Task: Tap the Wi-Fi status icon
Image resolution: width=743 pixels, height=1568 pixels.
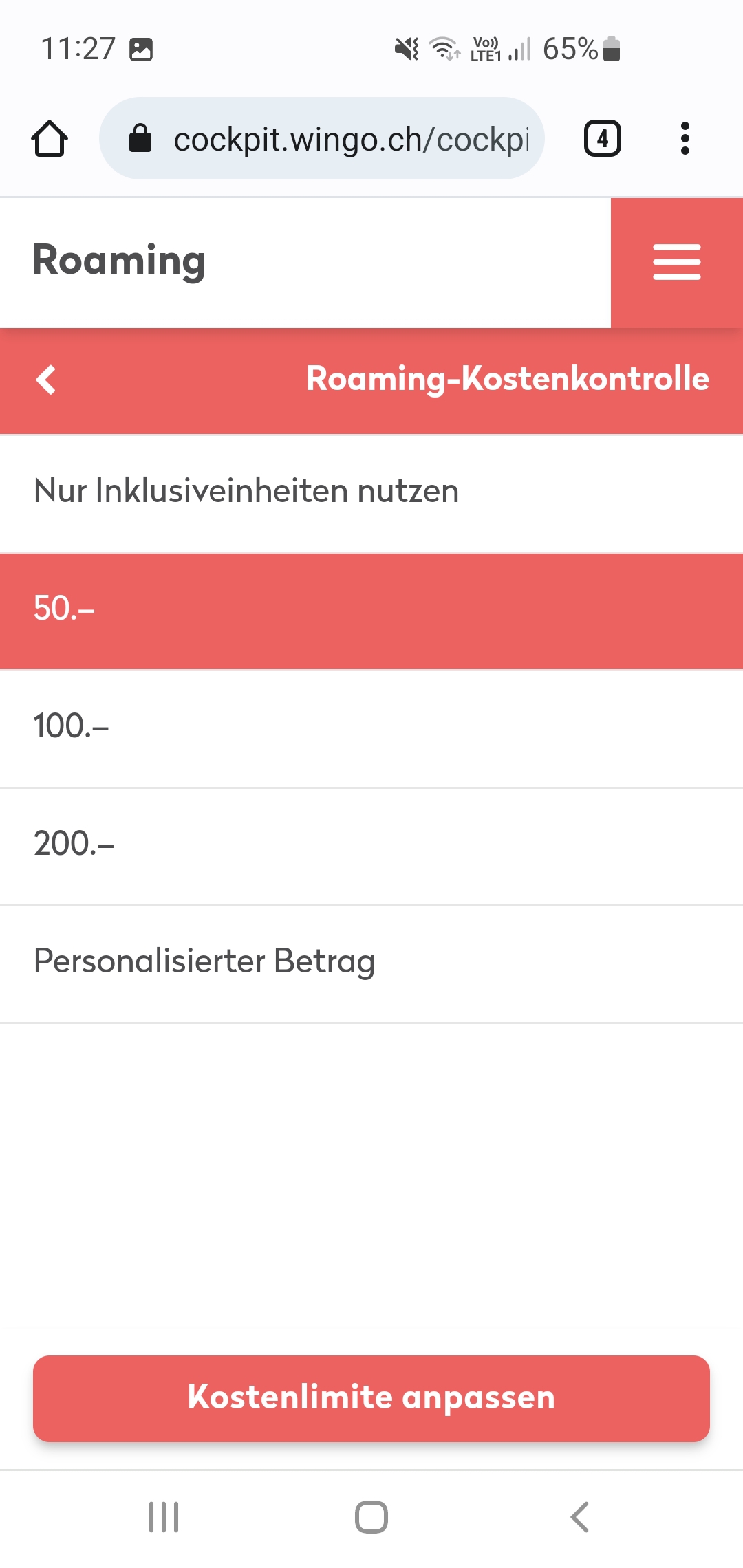Action: tap(444, 49)
